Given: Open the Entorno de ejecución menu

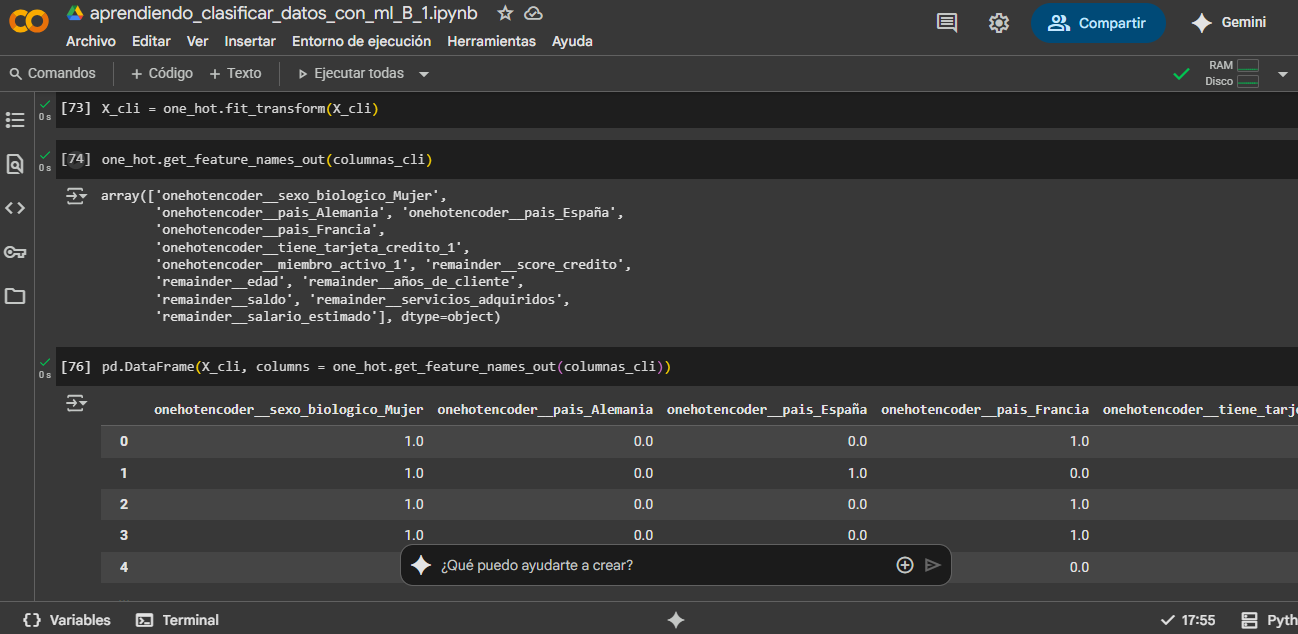Looking at the screenshot, I should coord(361,41).
